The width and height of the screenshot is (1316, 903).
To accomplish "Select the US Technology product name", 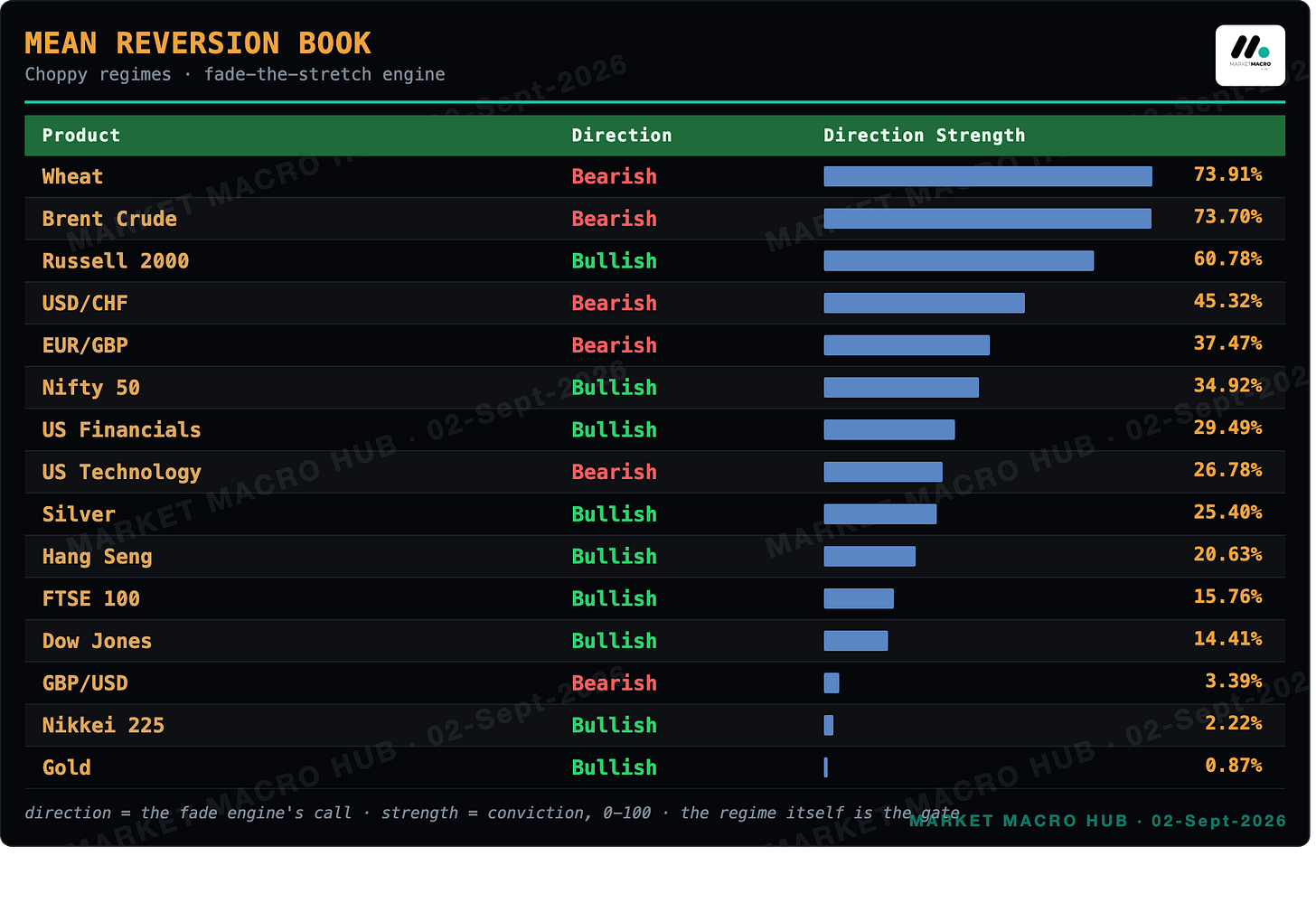I will pos(122,472).
